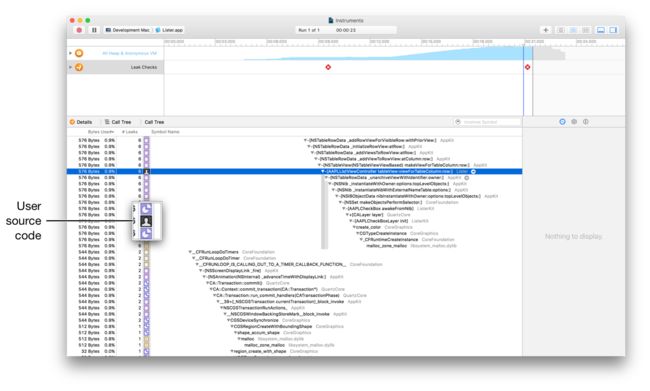This screenshot has height=391, width=650.
Task: Click the Involves Symbol filter field
Action: (x=487, y=122)
